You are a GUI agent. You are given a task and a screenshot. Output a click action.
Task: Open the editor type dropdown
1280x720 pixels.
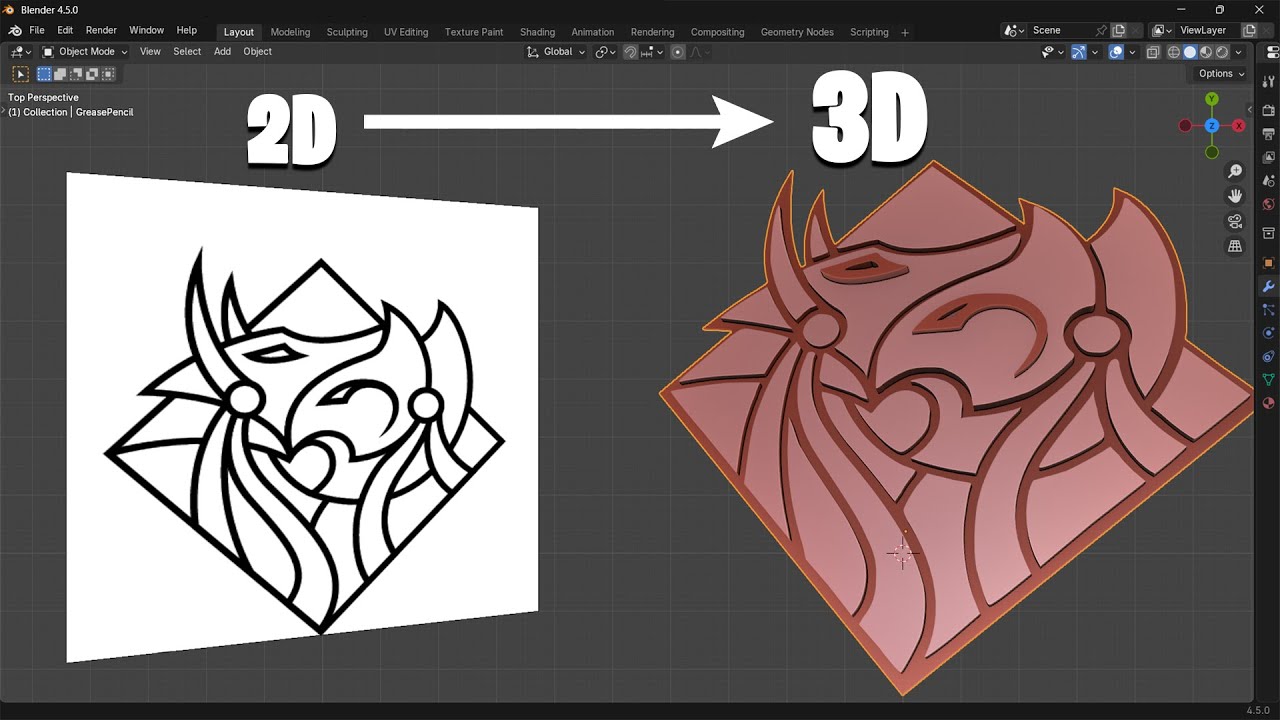(19, 52)
